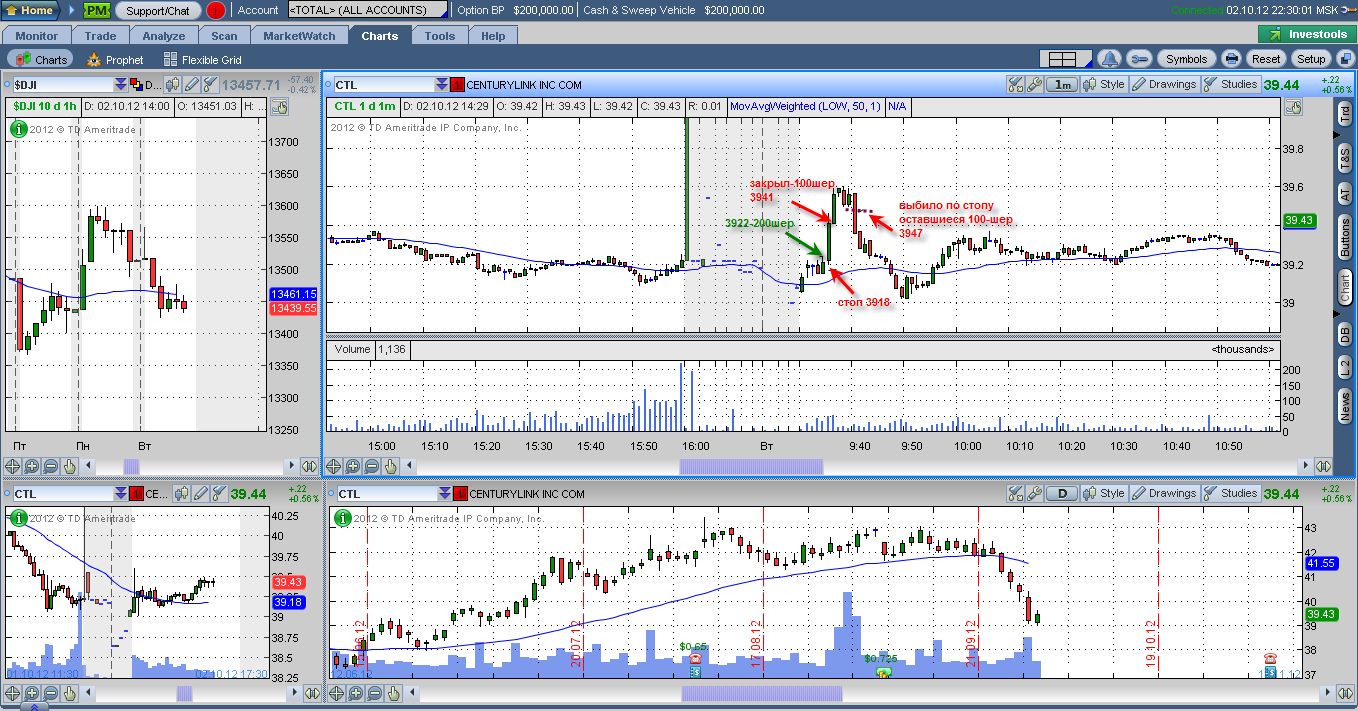Click the horizontal scrollbar thumb under the $DJI chart
Image resolution: width=1358 pixels, height=711 pixels.
[131, 466]
